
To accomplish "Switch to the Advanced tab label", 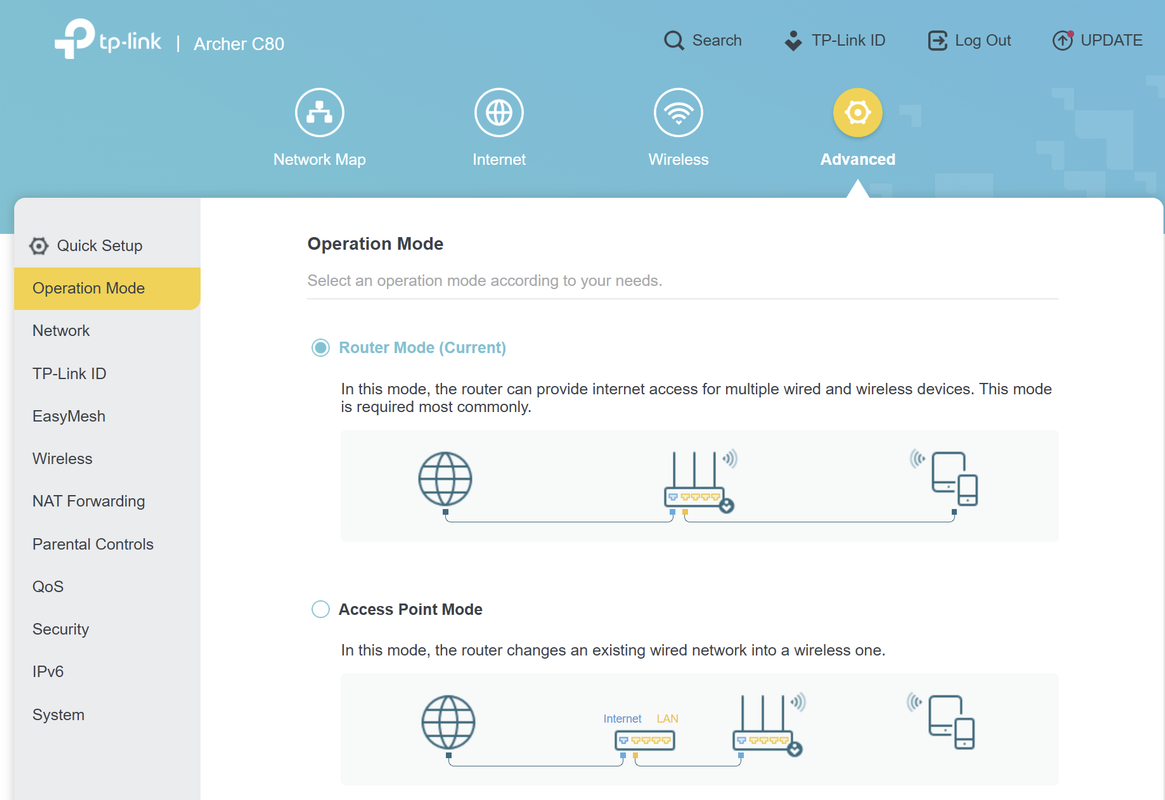I will pyautogui.click(x=857, y=160).
